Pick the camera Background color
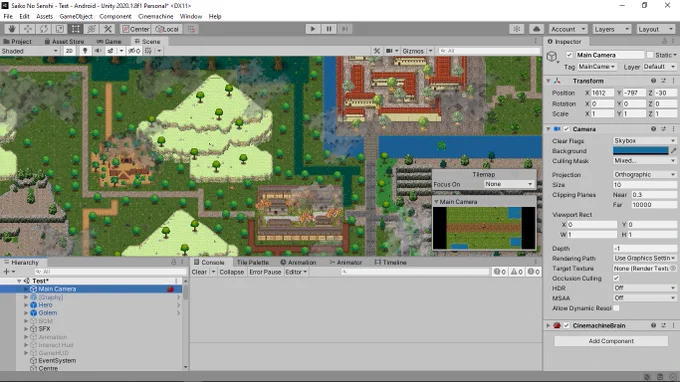 (x=640, y=151)
